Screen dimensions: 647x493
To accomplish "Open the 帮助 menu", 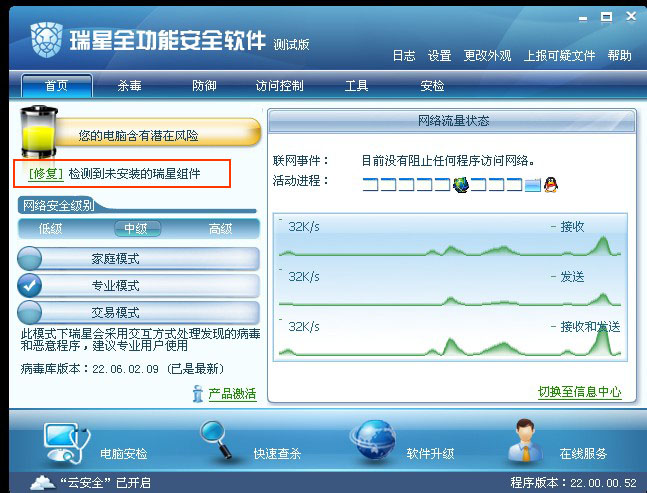I will 619,55.
